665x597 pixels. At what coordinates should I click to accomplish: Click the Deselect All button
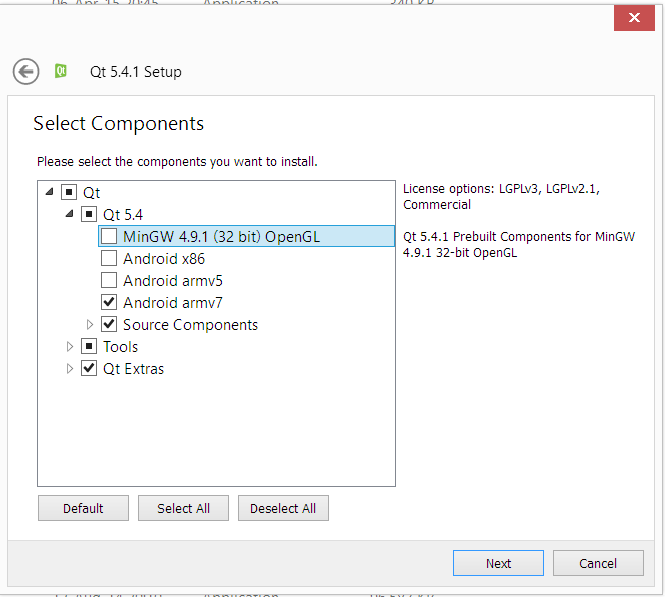[x=283, y=508]
